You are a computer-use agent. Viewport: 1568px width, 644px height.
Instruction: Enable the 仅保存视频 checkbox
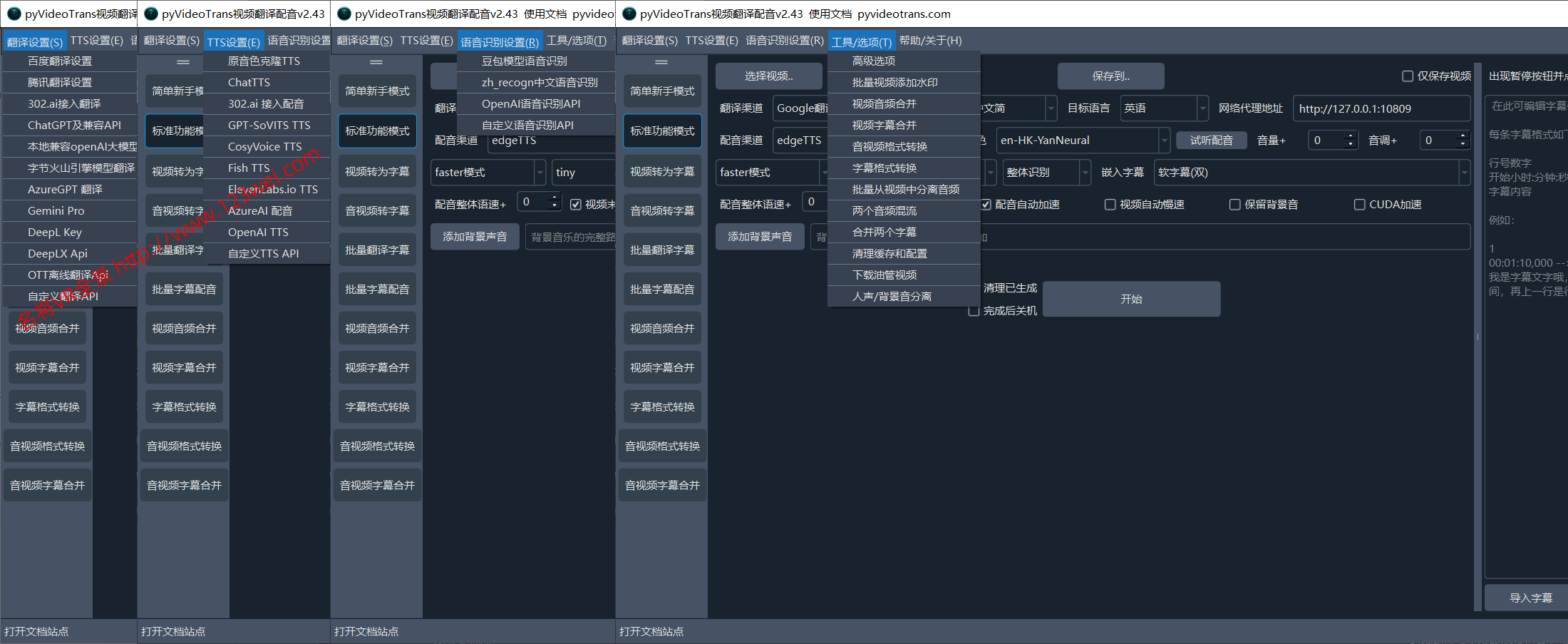point(1408,76)
